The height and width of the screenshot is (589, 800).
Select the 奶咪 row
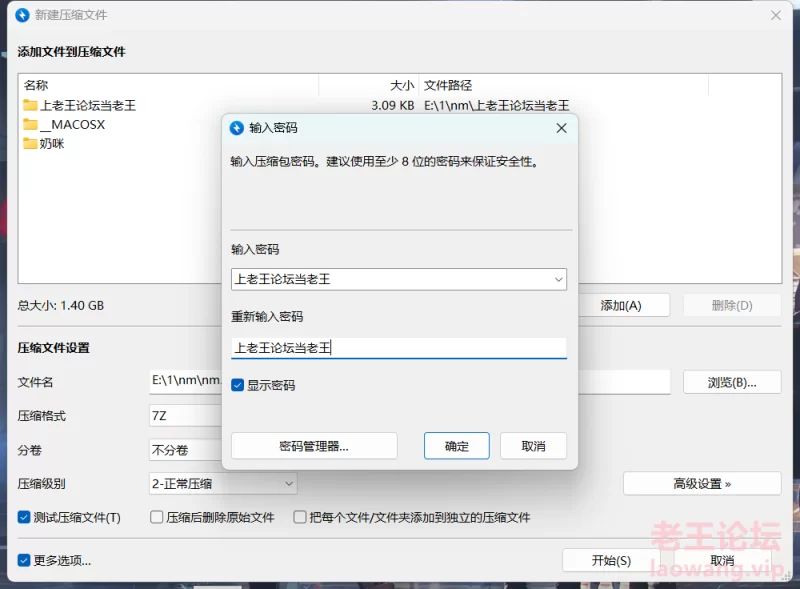coord(122,143)
